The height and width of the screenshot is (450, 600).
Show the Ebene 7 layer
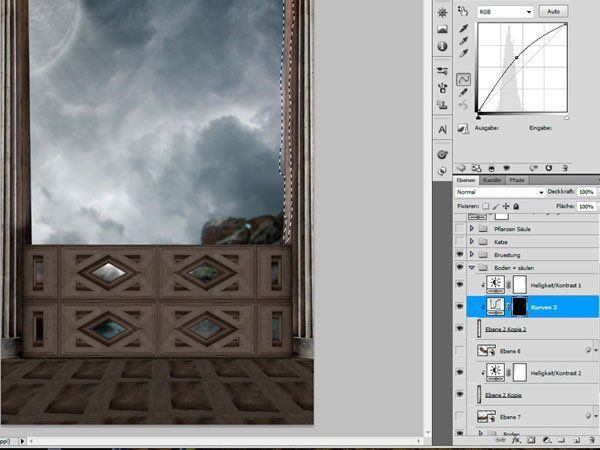[x=460, y=416]
